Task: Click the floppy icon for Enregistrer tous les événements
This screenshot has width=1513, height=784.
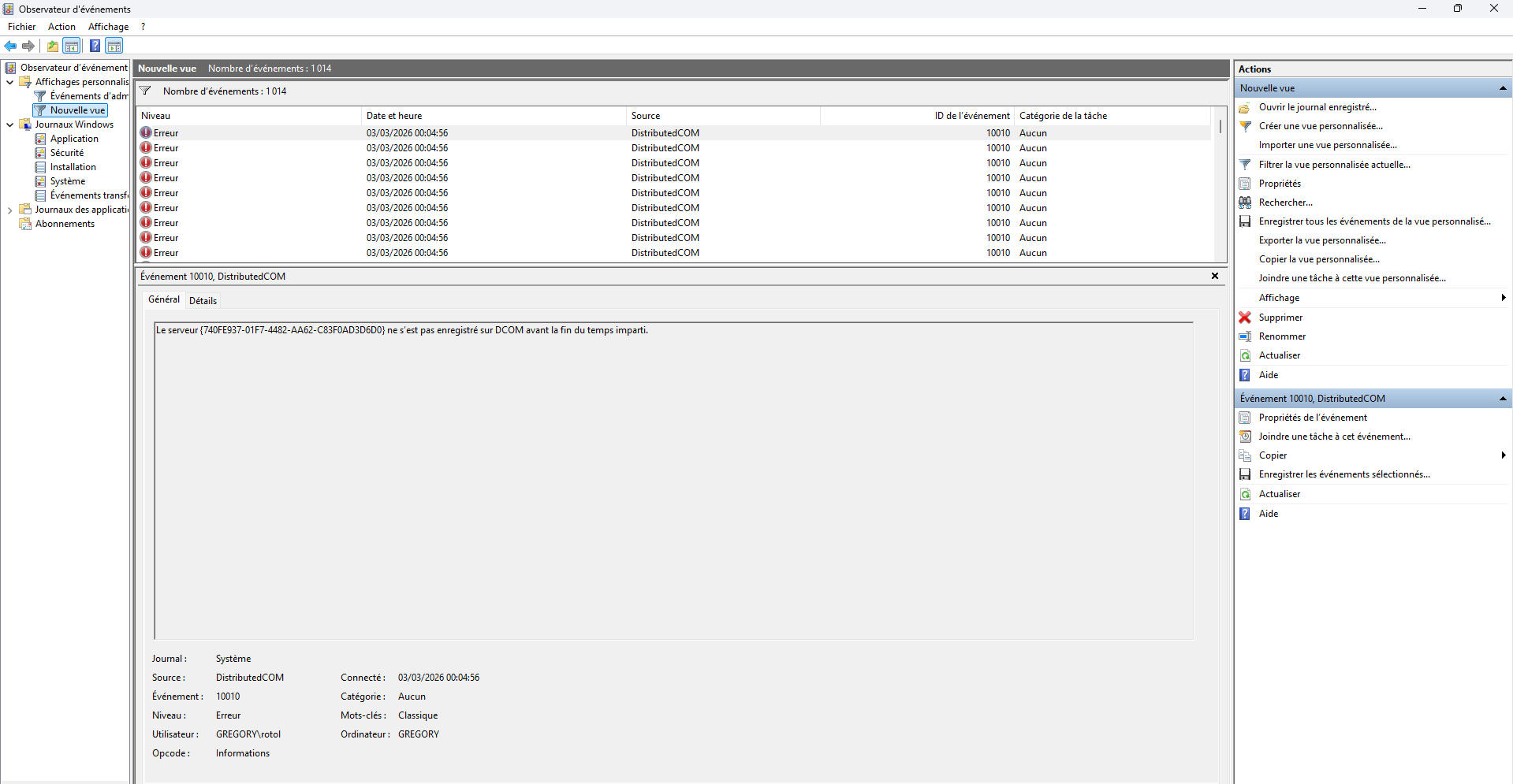Action: tap(1245, 221)
